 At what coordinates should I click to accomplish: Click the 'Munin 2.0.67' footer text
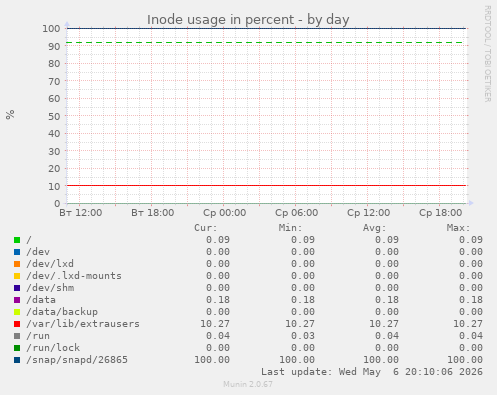tap(248, 384)
